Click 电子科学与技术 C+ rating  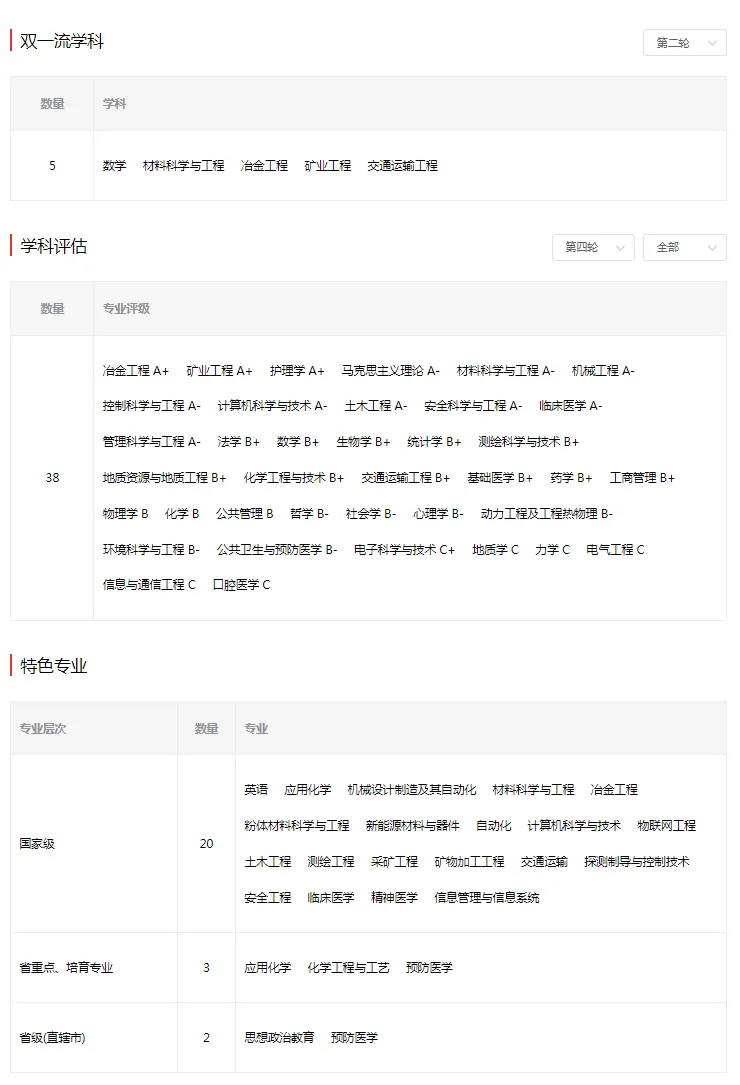tap(404, 549)
